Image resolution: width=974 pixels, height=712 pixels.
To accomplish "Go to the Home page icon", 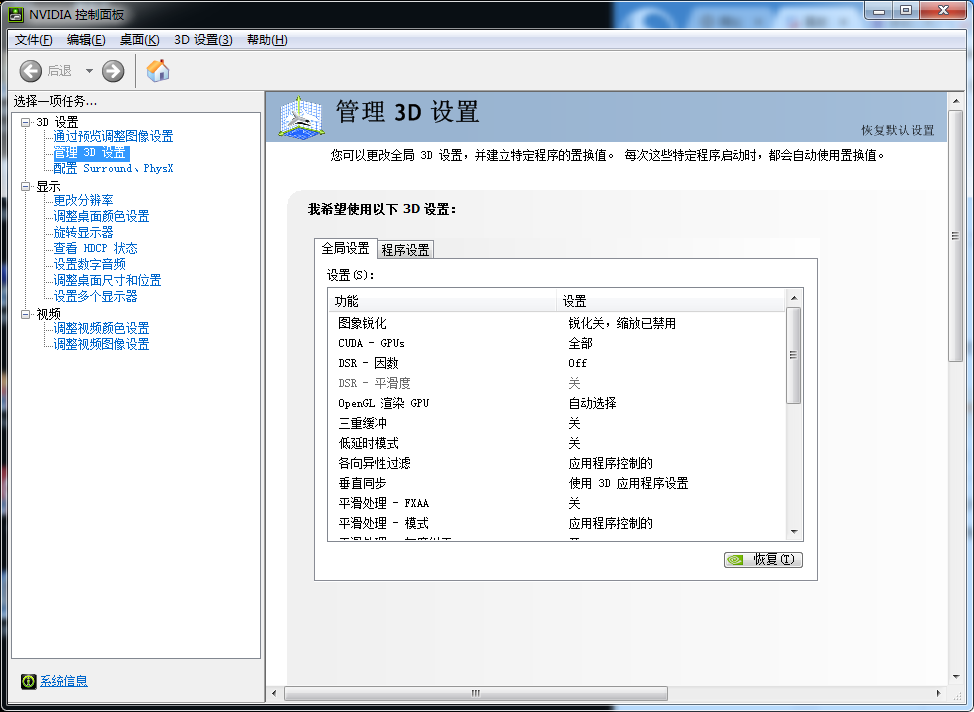I will [x=158, y=70].
